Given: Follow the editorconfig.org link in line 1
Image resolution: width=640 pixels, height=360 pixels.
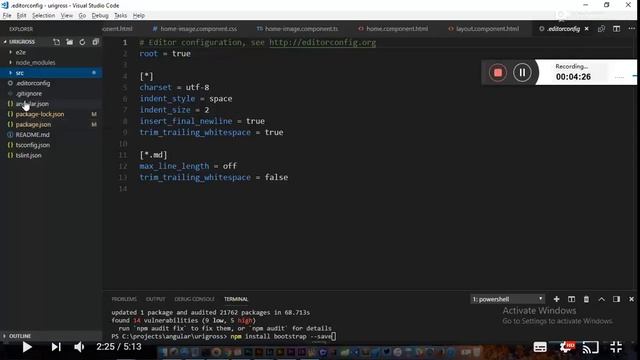Looking at the screenshot, I should [322, 42].
